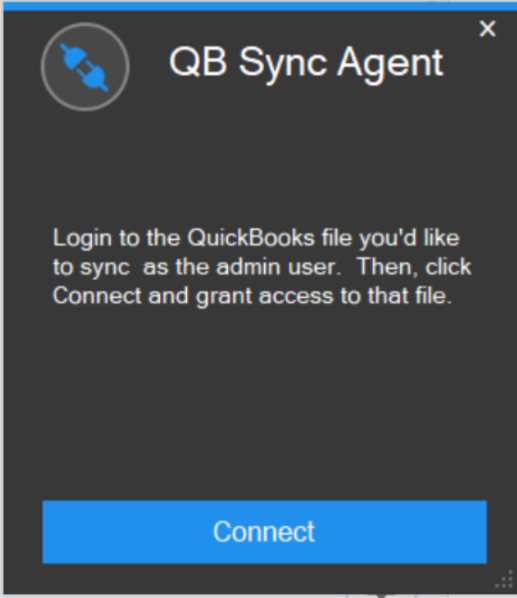This screenshot has height=598, width=517.
Task: Click the word Agent in the header
Action: coord(390,65)
